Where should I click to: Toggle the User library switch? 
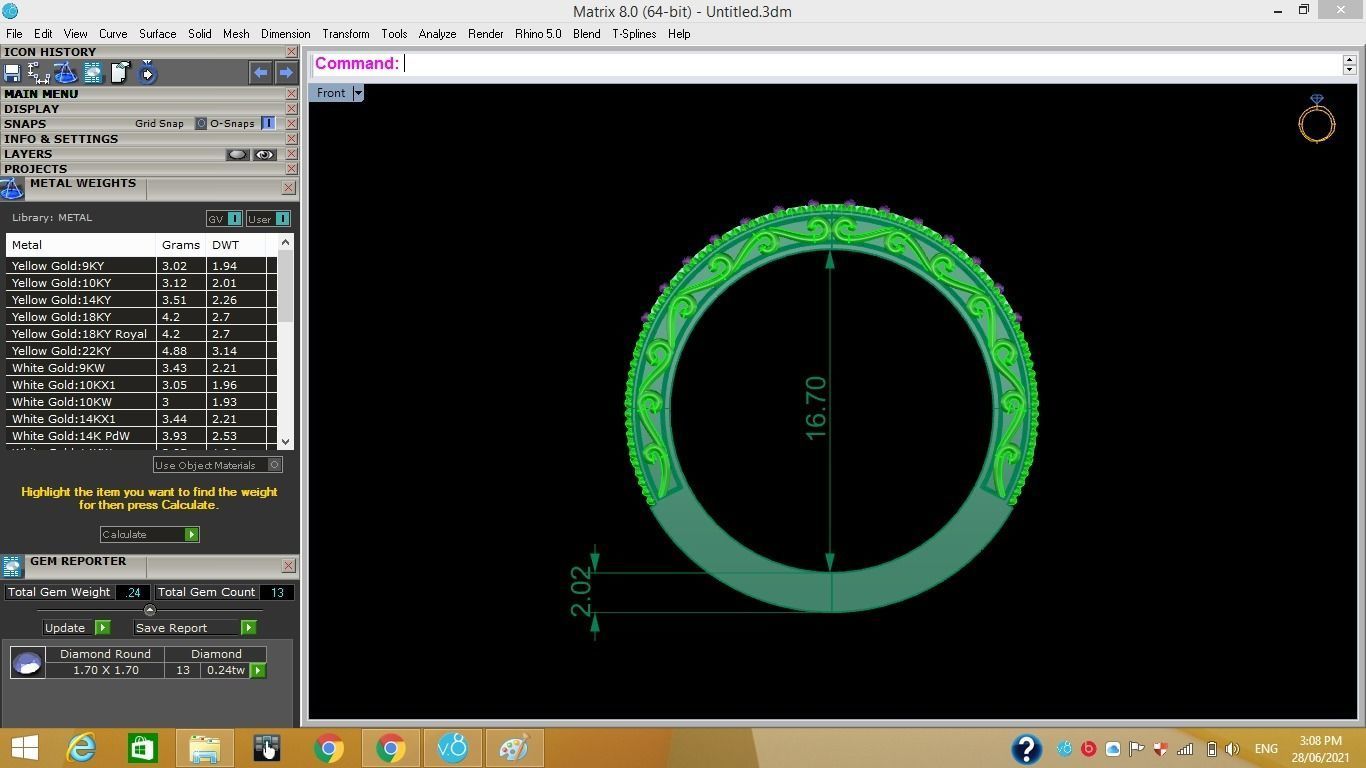(282, 219)
